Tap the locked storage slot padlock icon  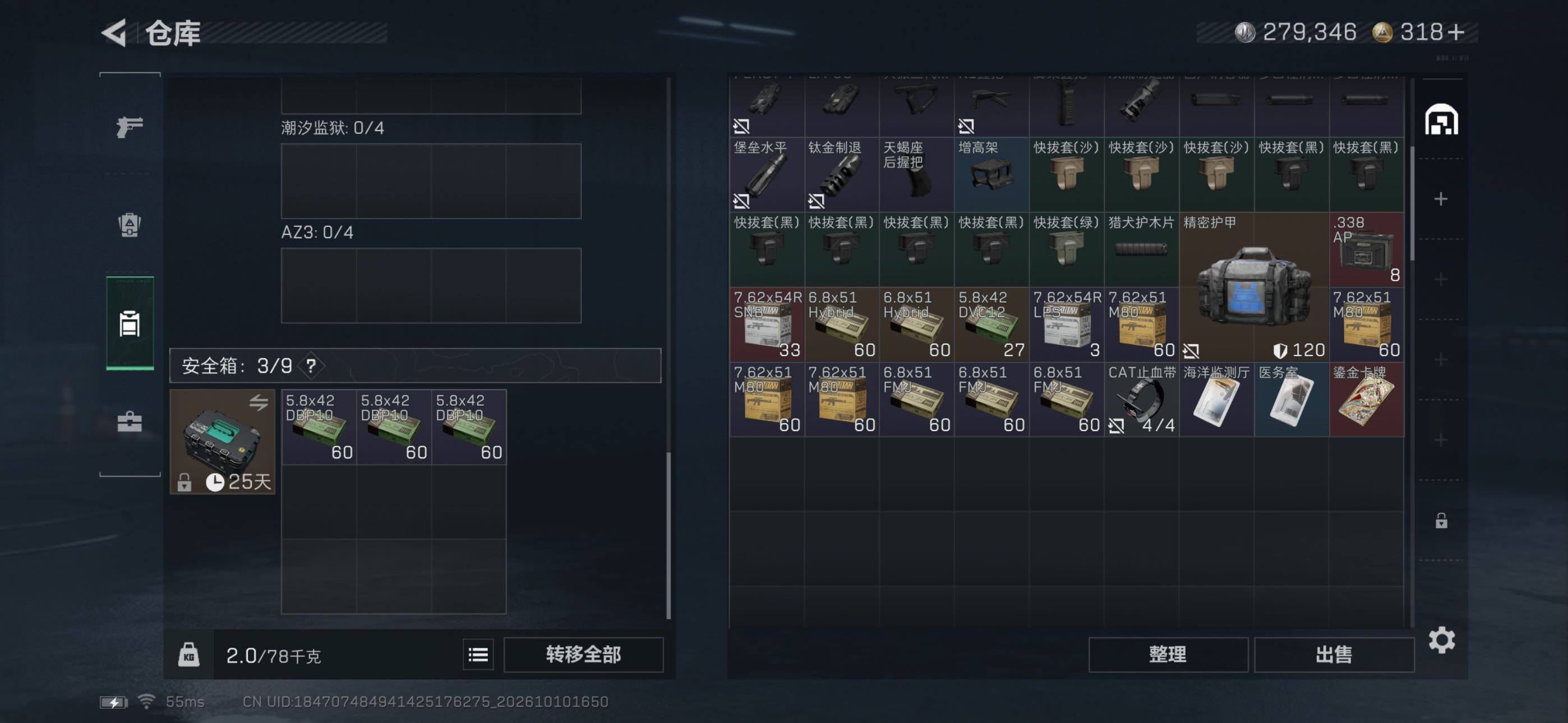tap(1441, 521)
